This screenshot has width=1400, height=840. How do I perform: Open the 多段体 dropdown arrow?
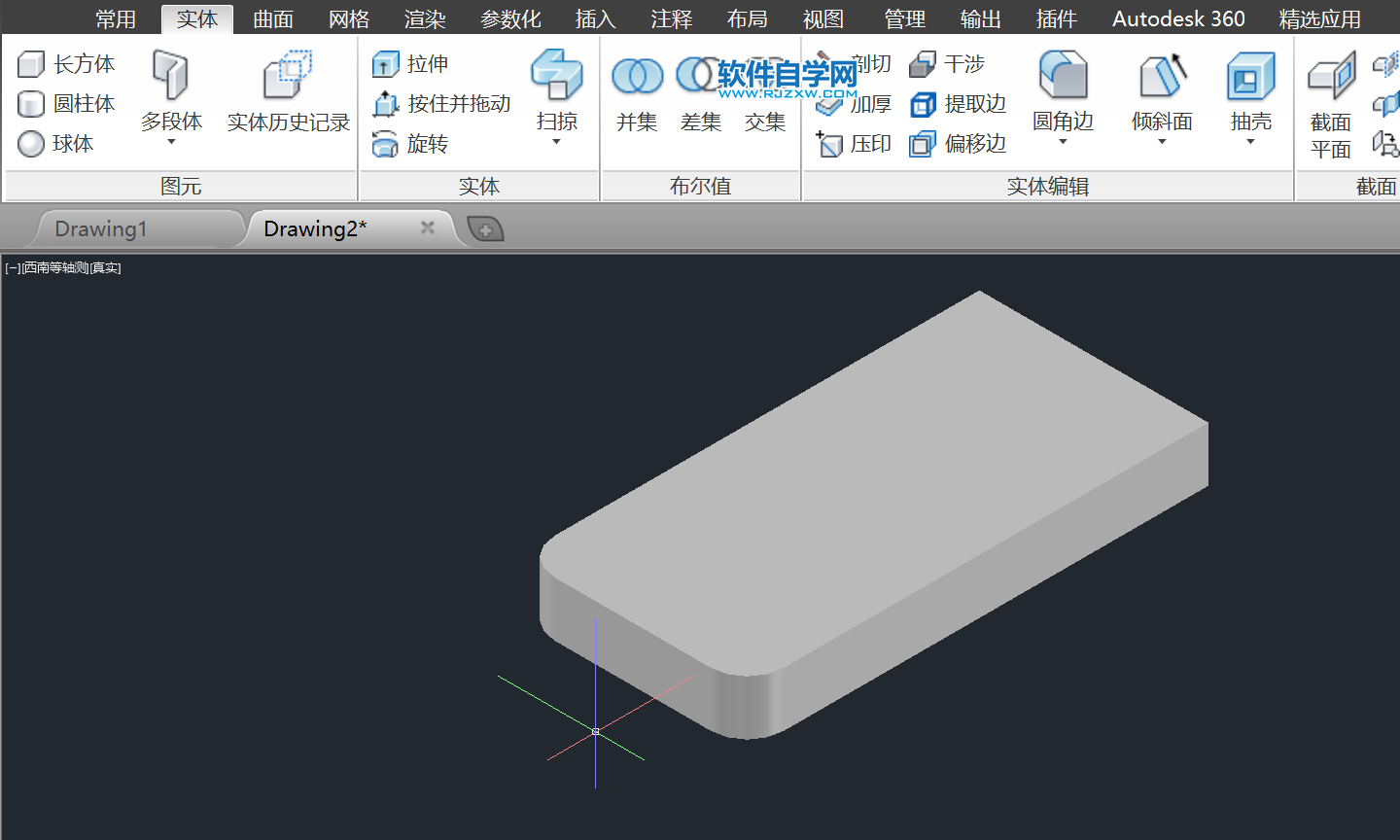click(171, 142)
